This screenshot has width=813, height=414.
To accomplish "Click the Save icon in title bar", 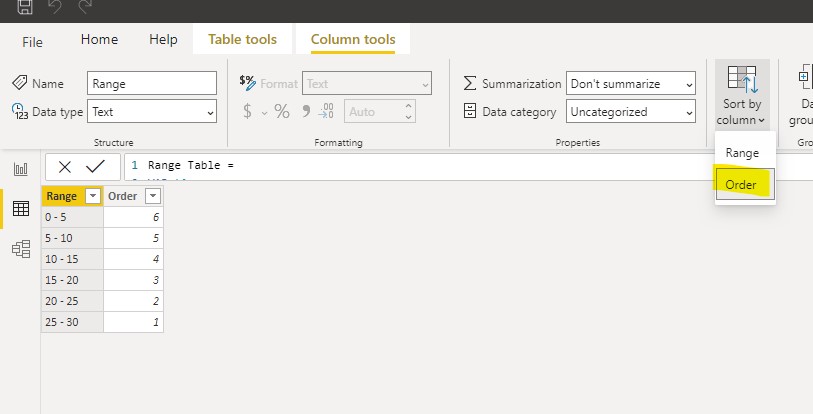I will tap(24, 6).
